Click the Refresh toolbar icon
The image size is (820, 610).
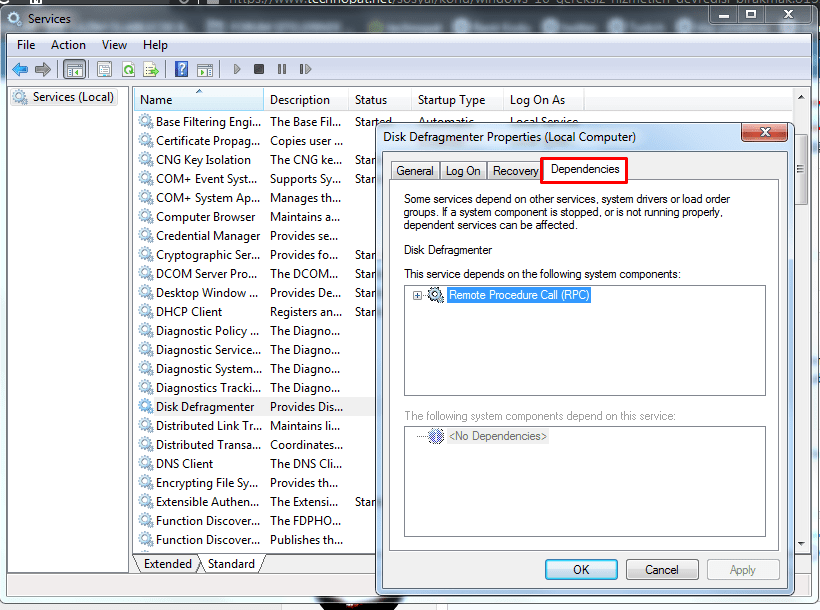129,69
